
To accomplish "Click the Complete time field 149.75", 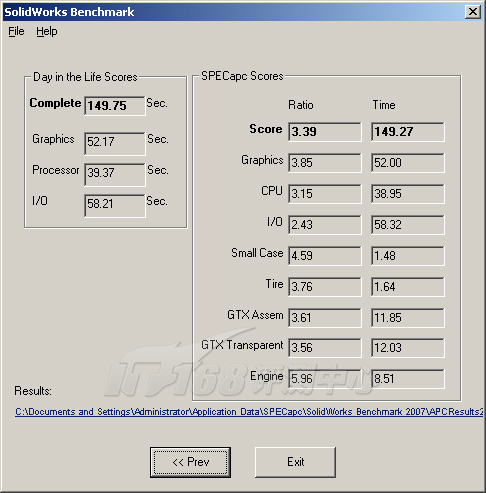I will coord(115,106).
